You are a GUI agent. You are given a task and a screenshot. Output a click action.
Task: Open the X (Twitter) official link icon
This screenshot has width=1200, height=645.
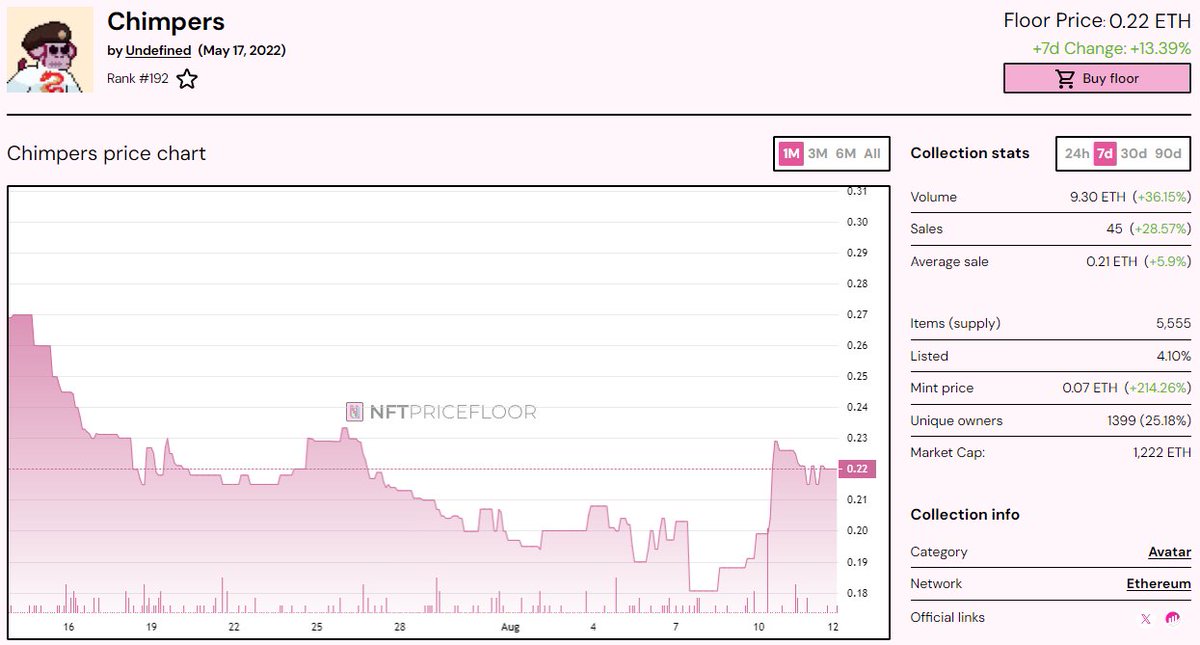(x=1146, y=619)
